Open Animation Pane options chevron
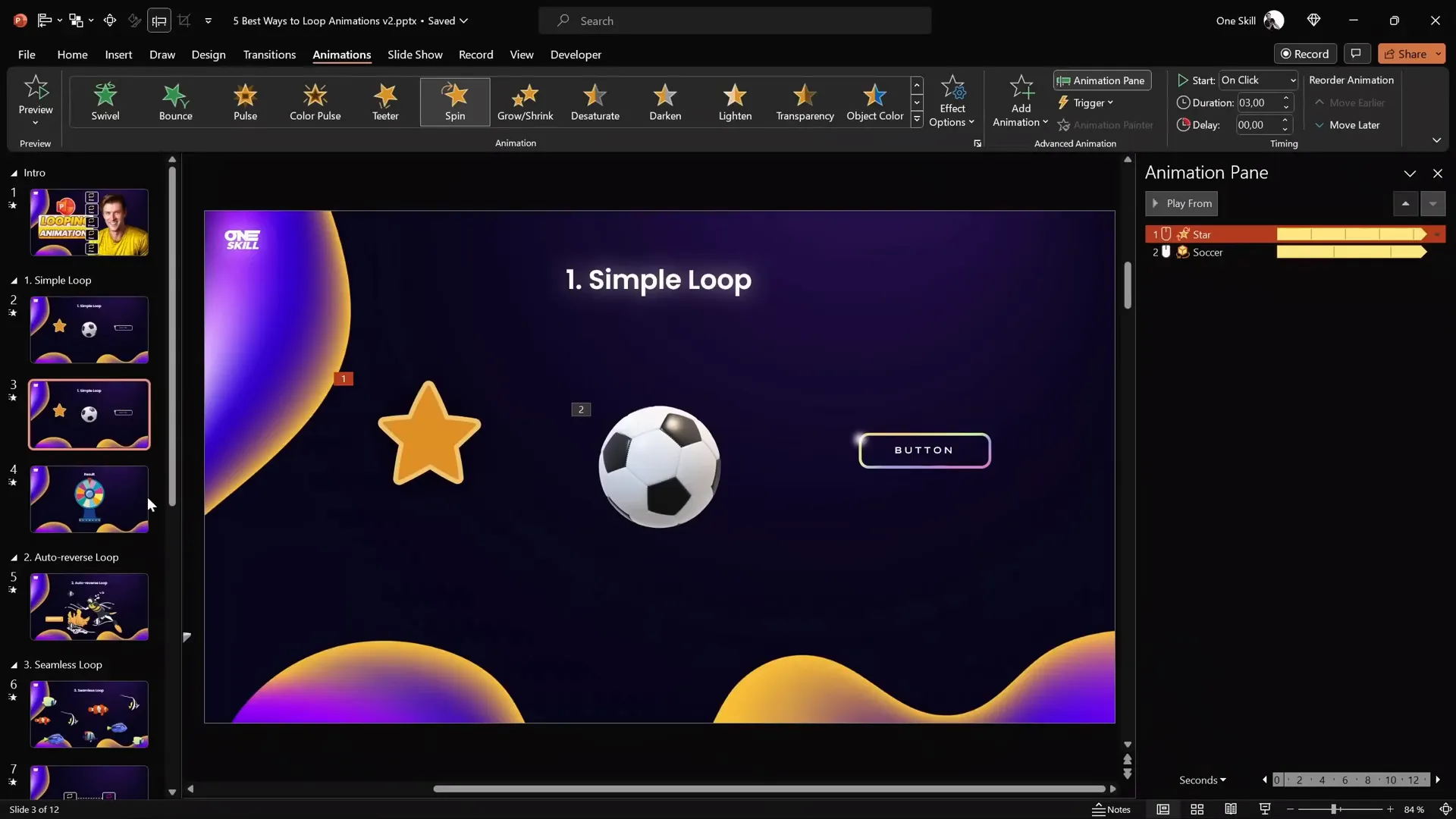Viewport: 1456px width, 819px height. pyautogui.click(x=1410, y=174)
